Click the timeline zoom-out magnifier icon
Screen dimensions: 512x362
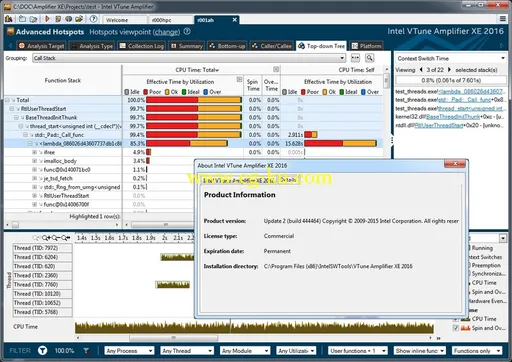coord(56,238)
